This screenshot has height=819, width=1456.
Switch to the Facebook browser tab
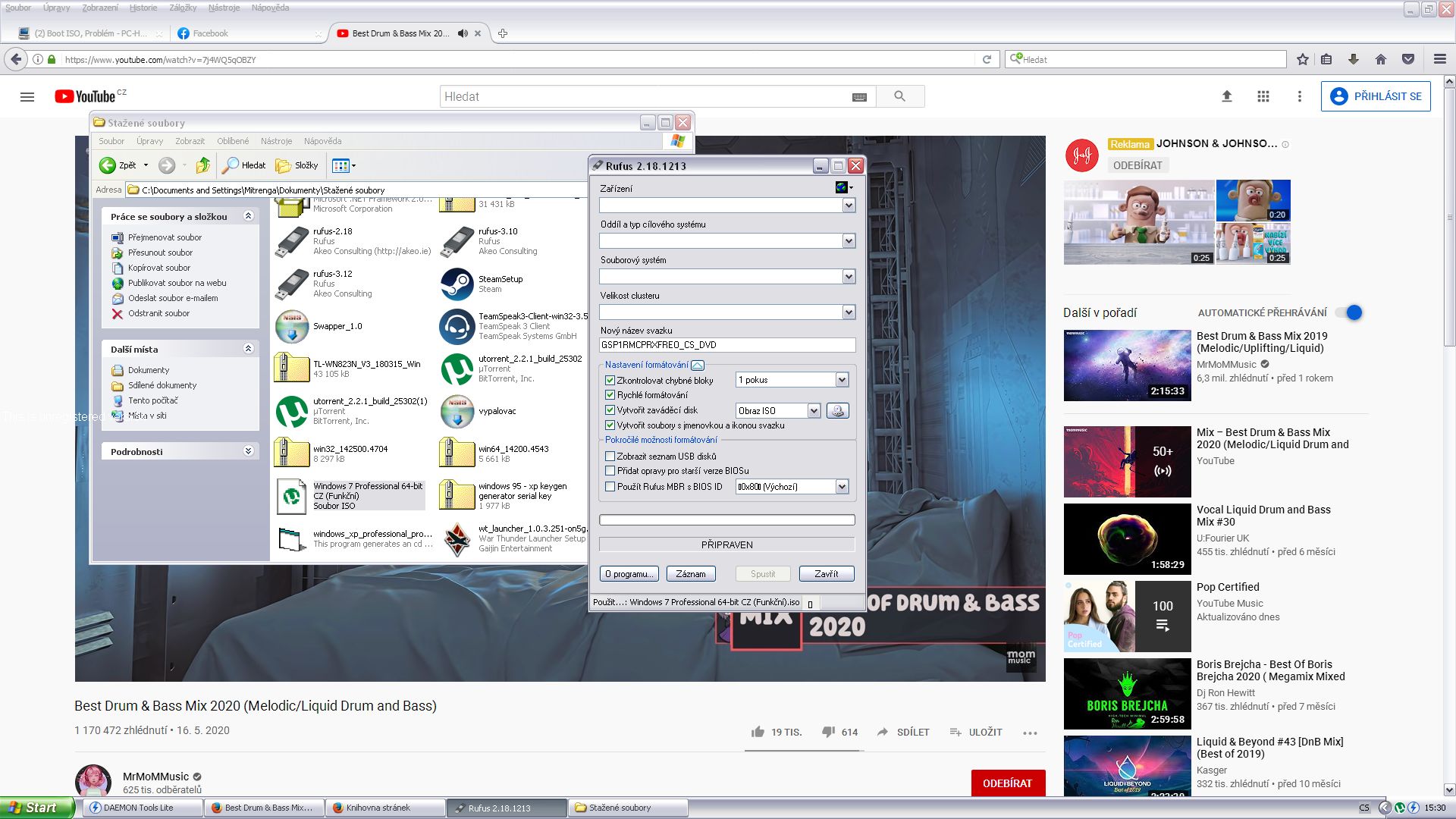(210, 33)
